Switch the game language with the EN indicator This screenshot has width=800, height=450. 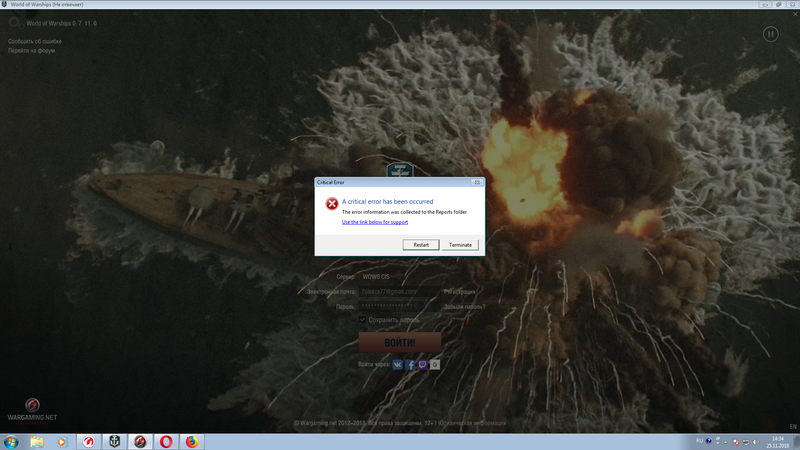(793, 427)
